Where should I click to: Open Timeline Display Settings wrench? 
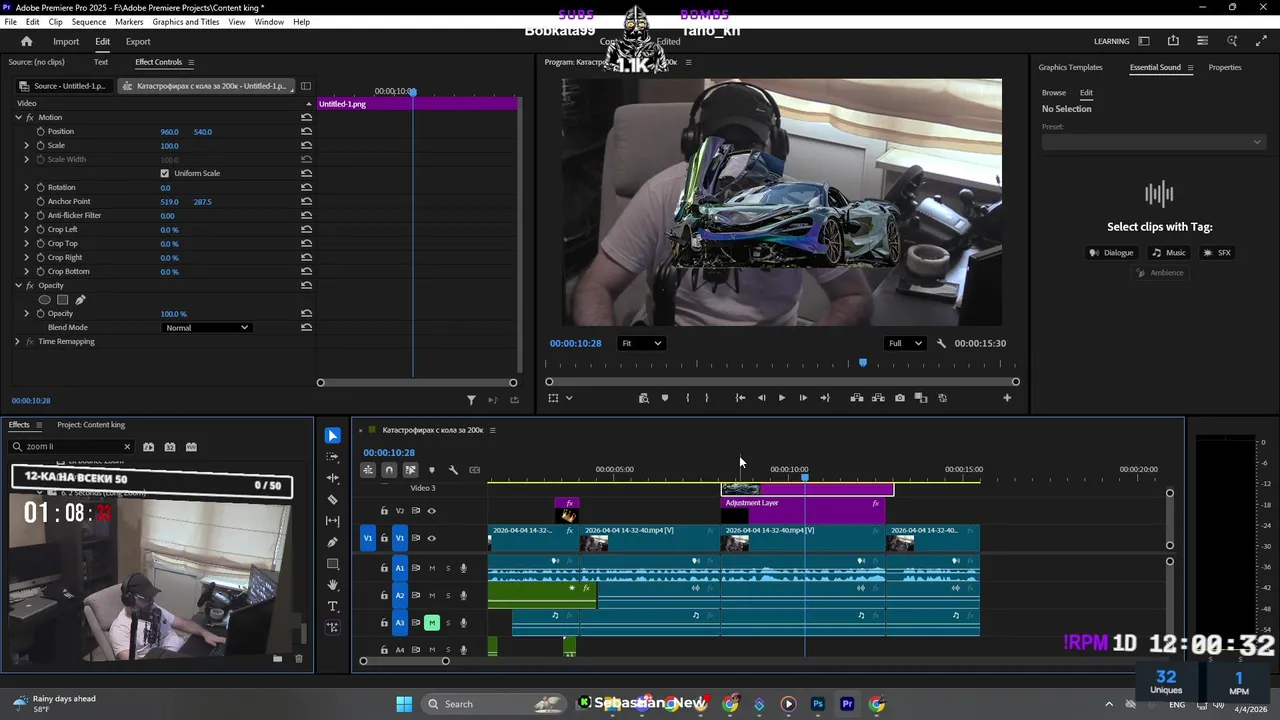[x=453, y=470]
